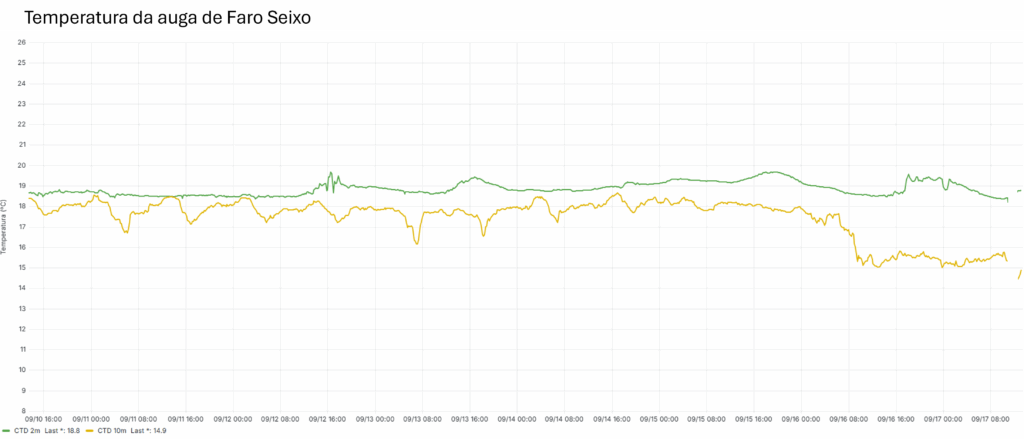Image resolution: width=1024 pixels, height=439 pixels.
Task: Click the yellow line's dip near 09/13 08:00
Action: click(416, 243)
